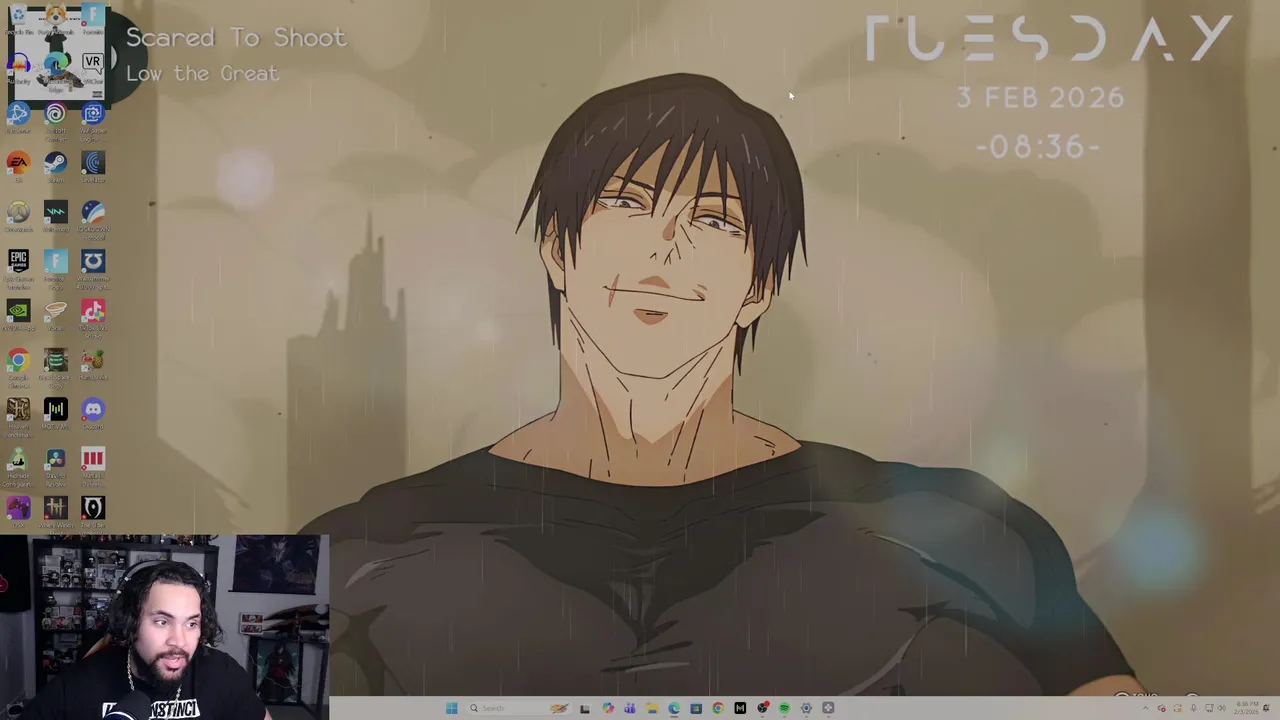This screenshot has height=720, width=1280.
Task: Open Spotify from the taskbar
Action: 784,708
